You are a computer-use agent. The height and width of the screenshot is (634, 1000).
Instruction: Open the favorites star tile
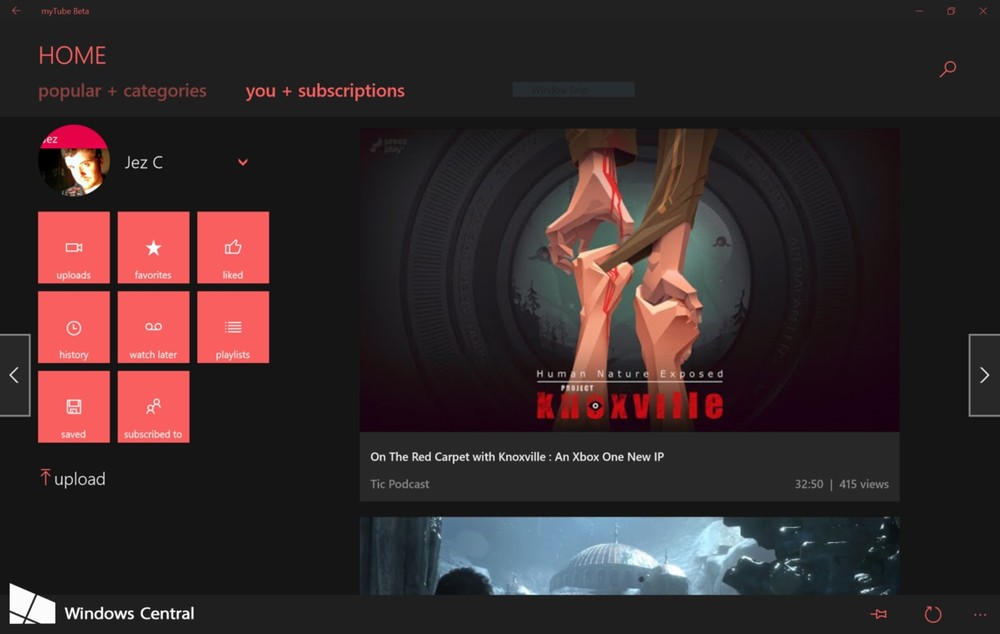(x=154, y=247)
